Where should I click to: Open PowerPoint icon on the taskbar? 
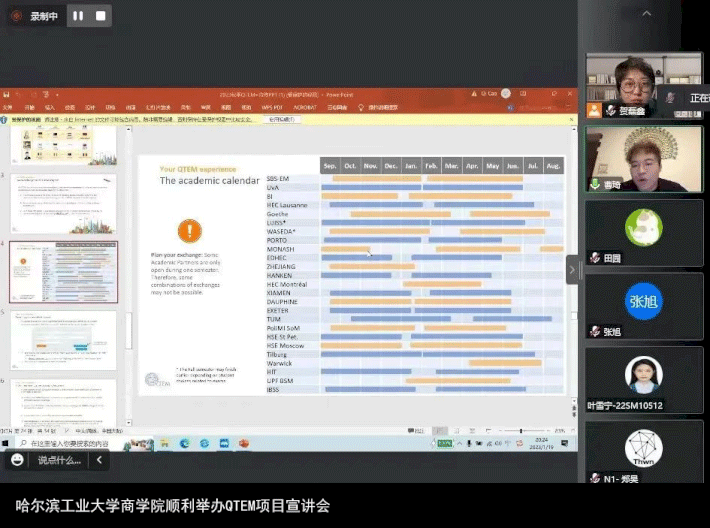pos(244,444)
